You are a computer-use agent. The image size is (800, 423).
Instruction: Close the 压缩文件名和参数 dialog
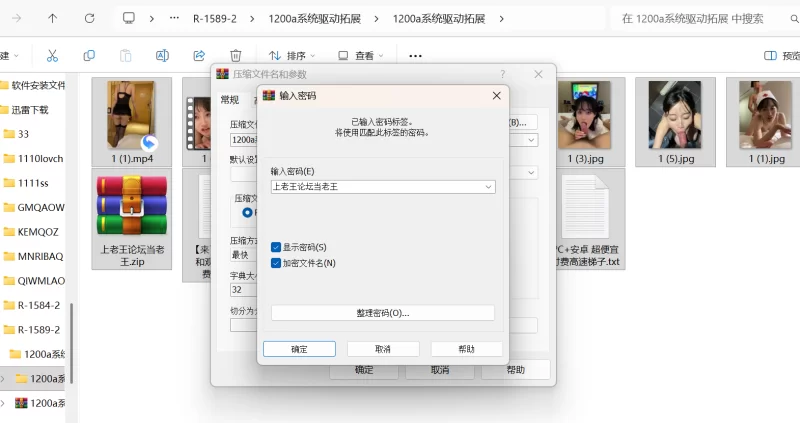[538, 74]
